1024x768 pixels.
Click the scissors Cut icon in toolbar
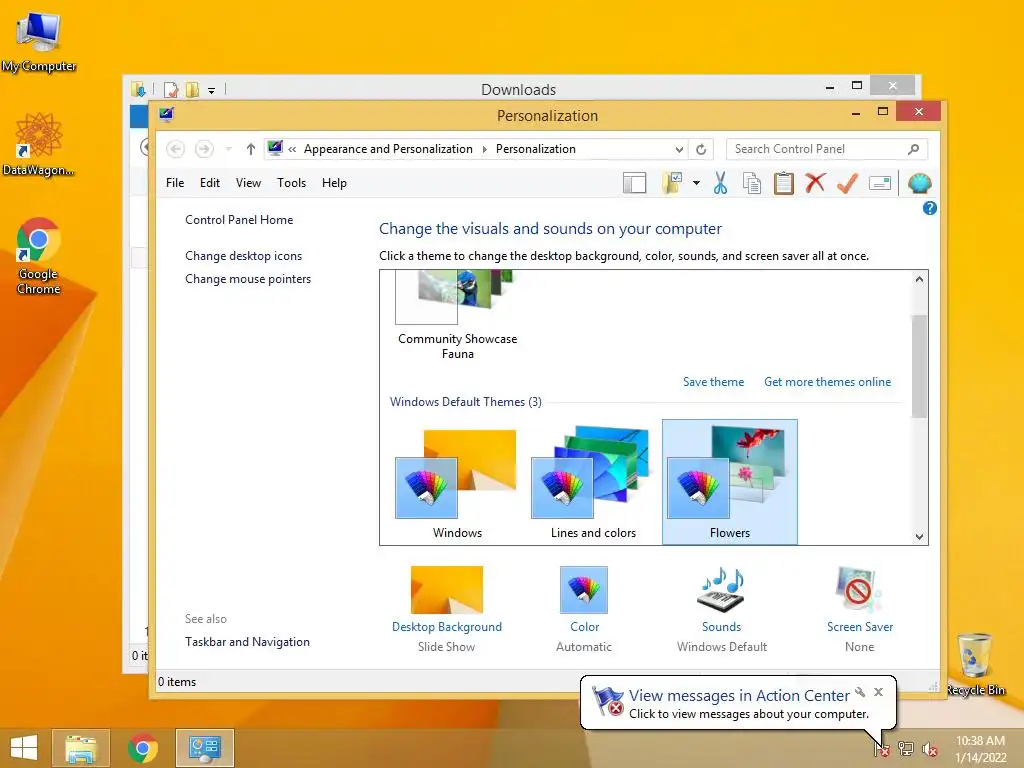(720, 184)
